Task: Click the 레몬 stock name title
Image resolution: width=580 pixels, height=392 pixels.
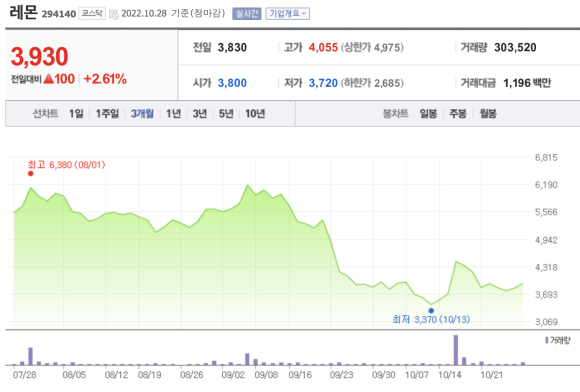Action: 23,12
